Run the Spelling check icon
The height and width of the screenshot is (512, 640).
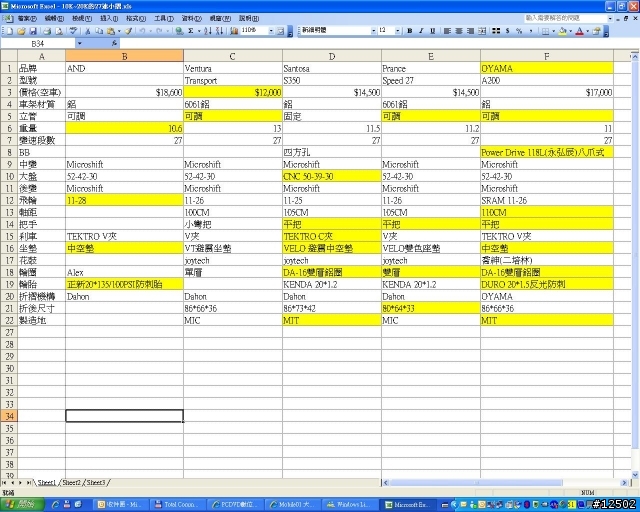[x=73, y=31]
